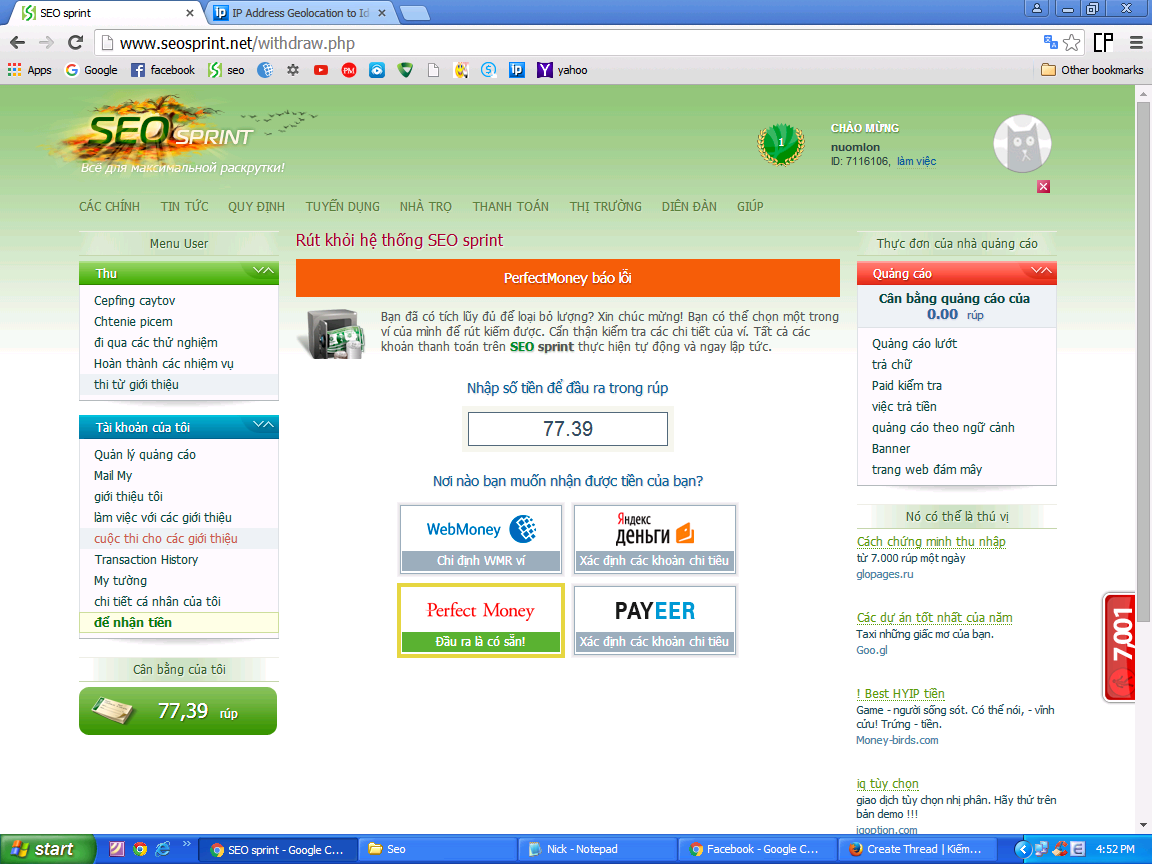Click the extension icon beside the star
The width and height of the screenshot is (1152, 864).
tap(1103, 43)
